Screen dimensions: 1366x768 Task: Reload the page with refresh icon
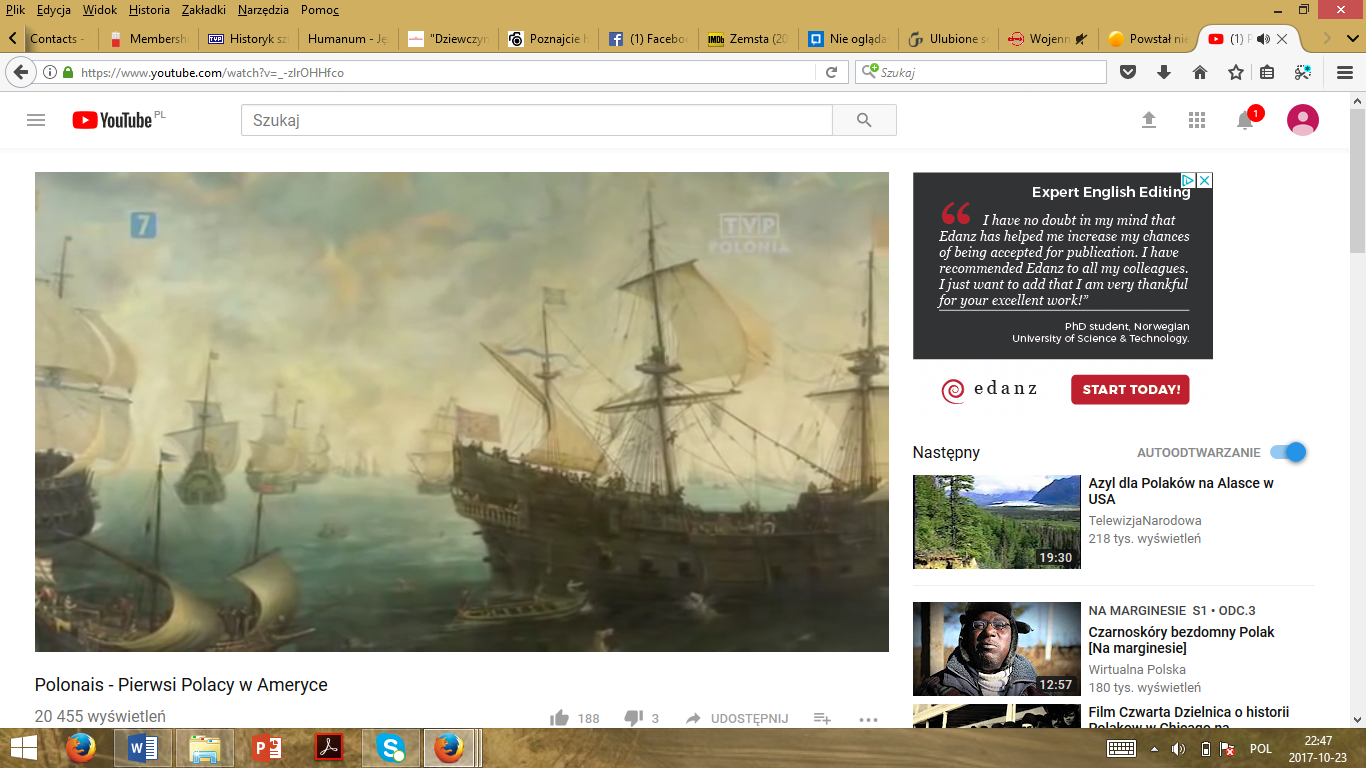831,72
